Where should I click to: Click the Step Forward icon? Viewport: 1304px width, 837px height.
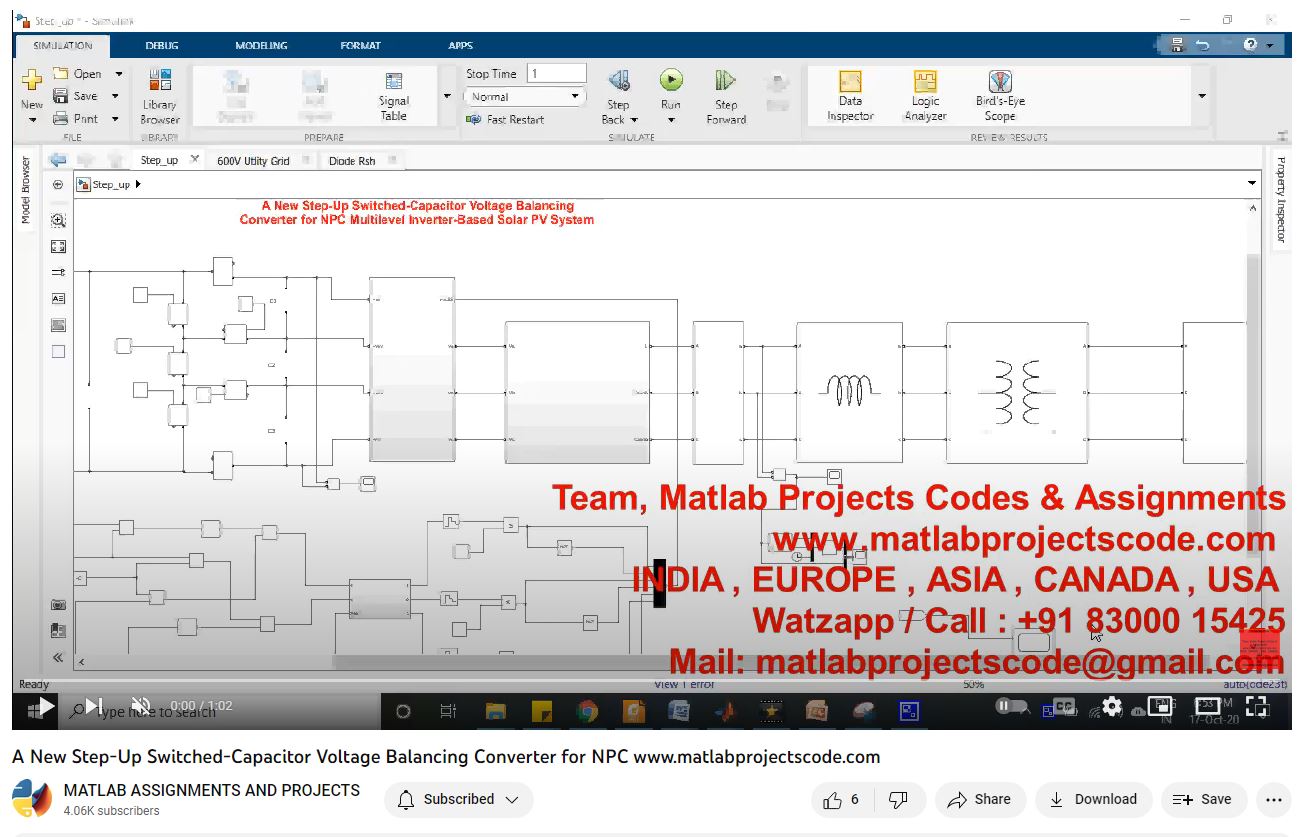[725, 81]
